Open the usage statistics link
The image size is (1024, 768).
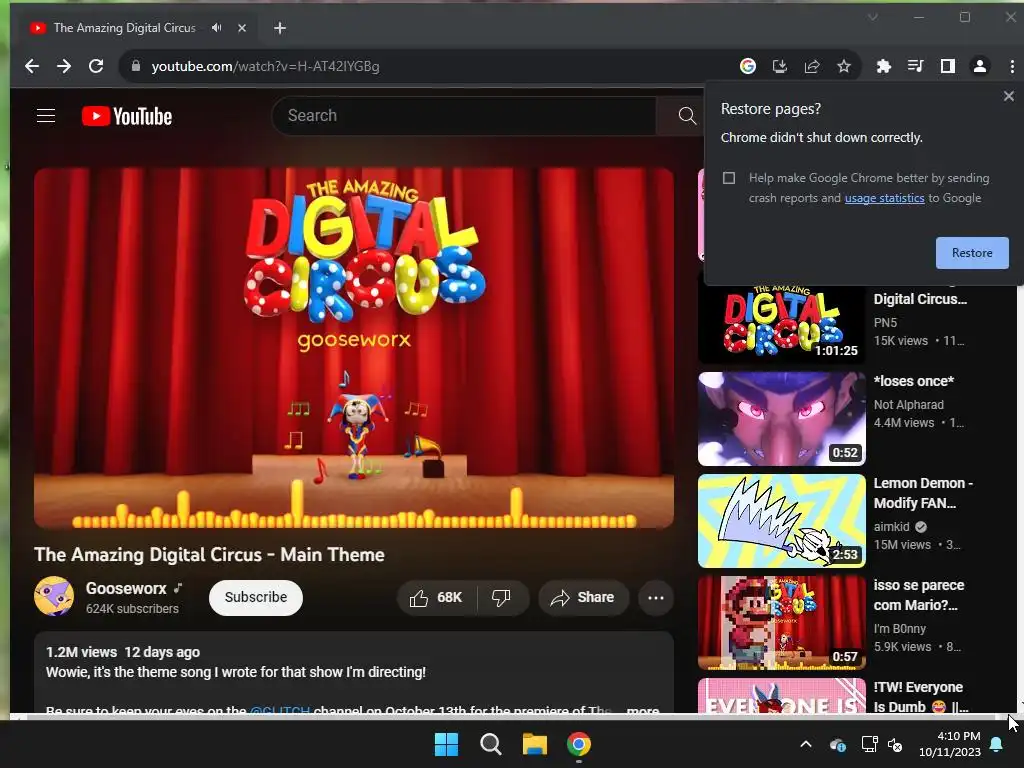[884, 198]
